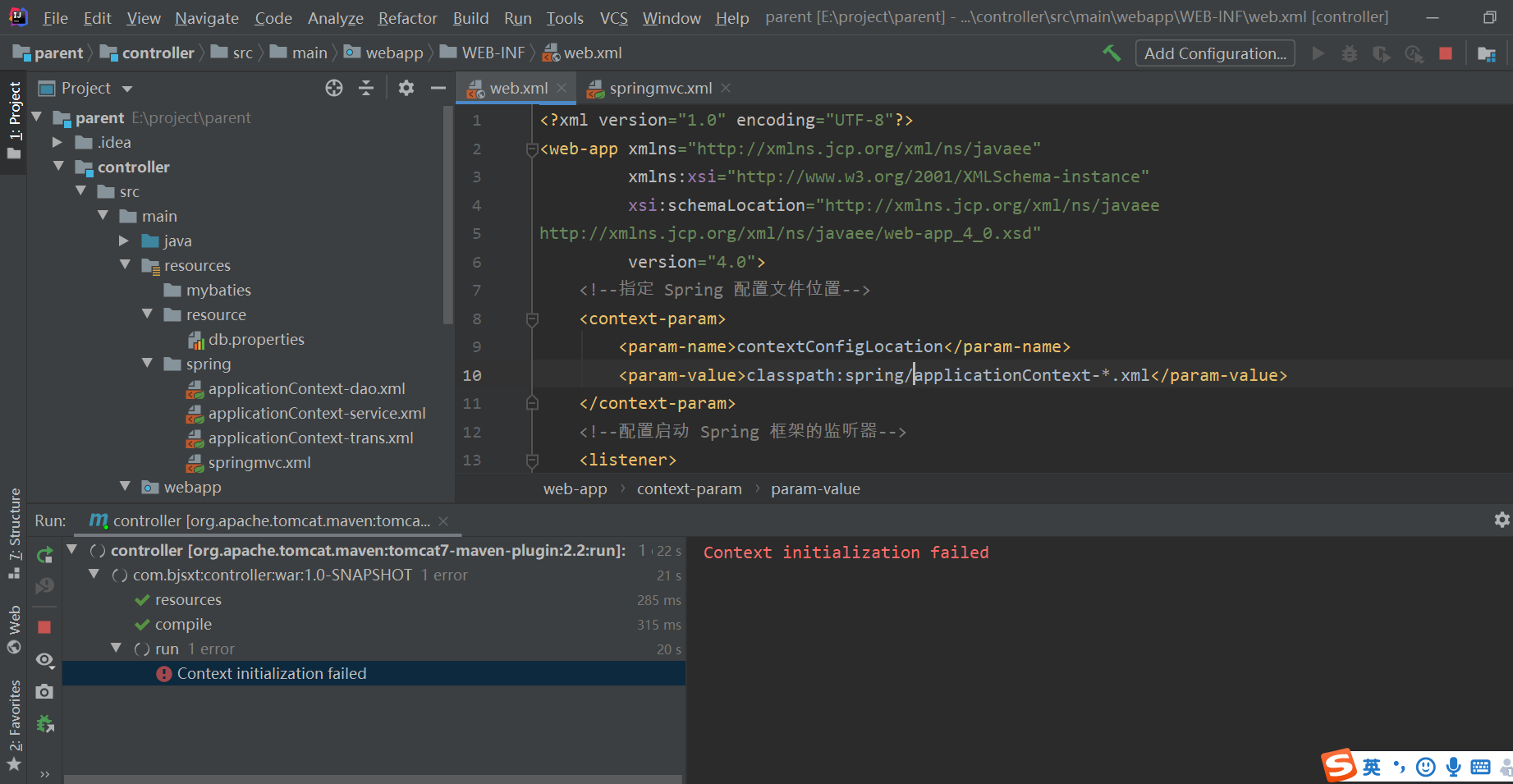Stop the run via Run panel red square
The image size is (1513, 784).
(44, 626)
